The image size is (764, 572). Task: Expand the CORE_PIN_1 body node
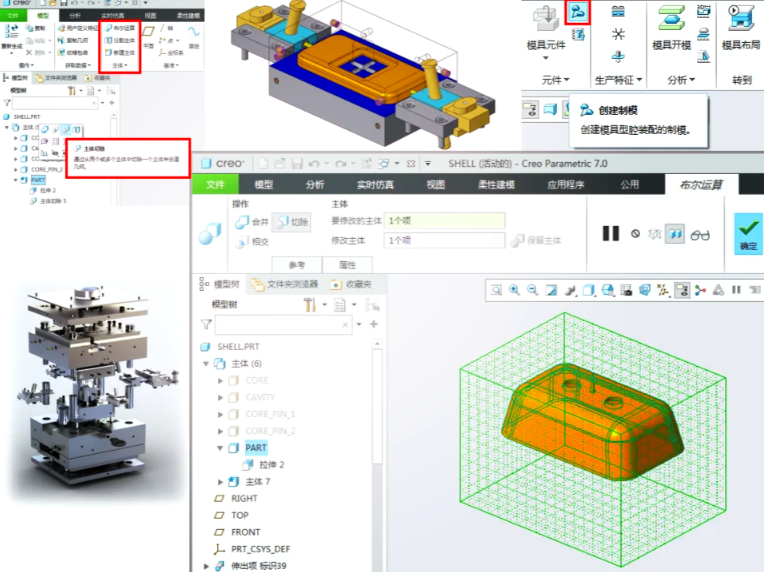click(x=220, y=414)
